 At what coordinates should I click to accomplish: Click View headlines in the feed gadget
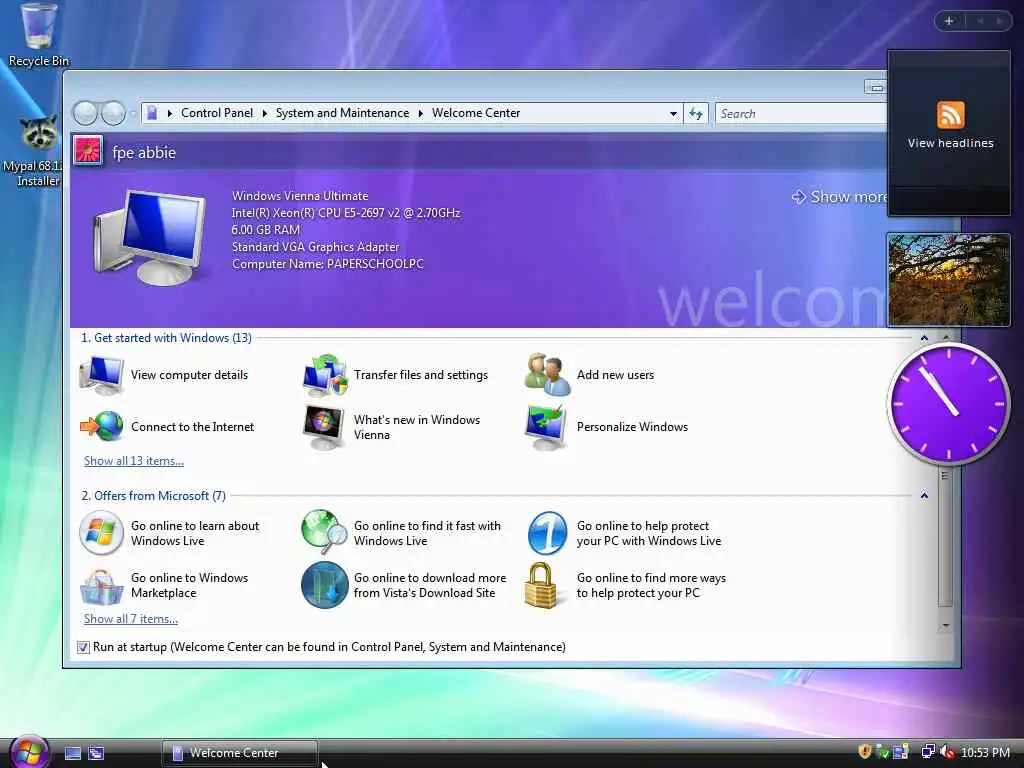(x=950, y=143)
